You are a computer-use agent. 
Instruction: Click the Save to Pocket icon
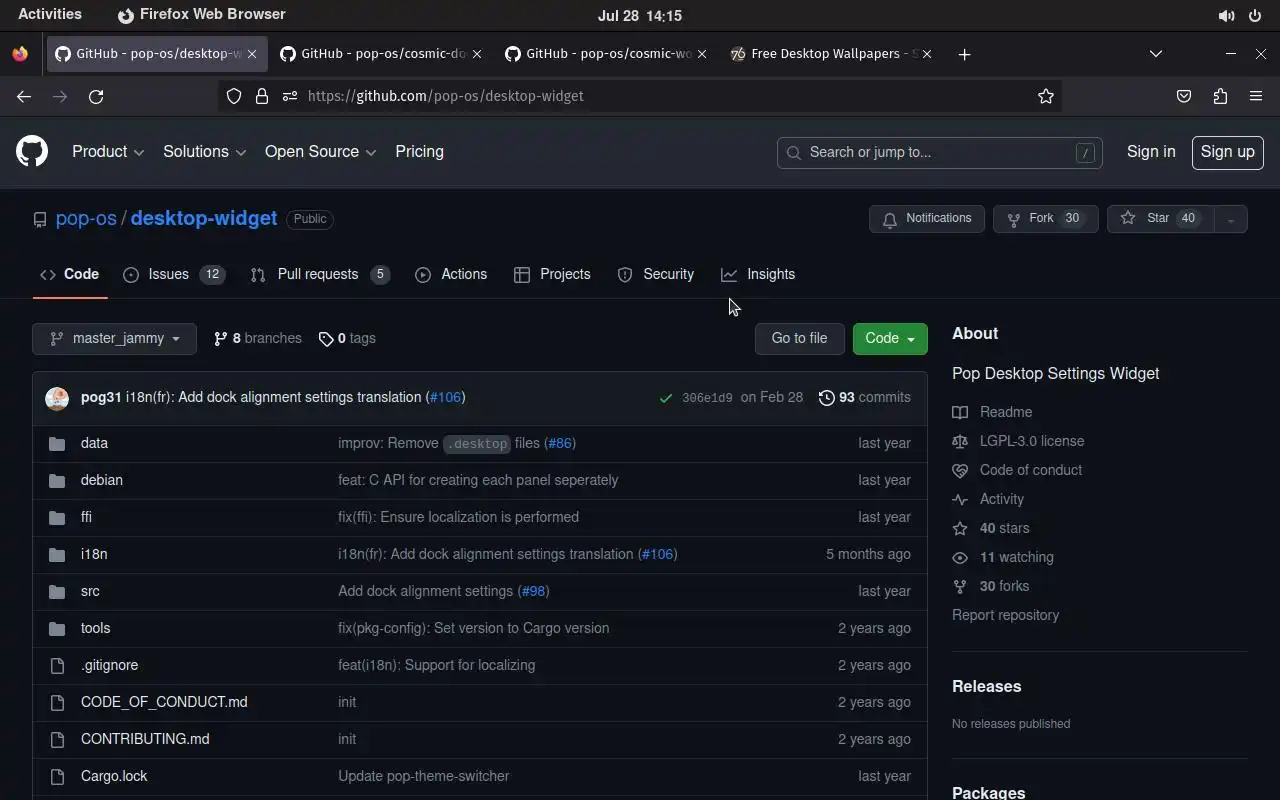(1184, 96)
